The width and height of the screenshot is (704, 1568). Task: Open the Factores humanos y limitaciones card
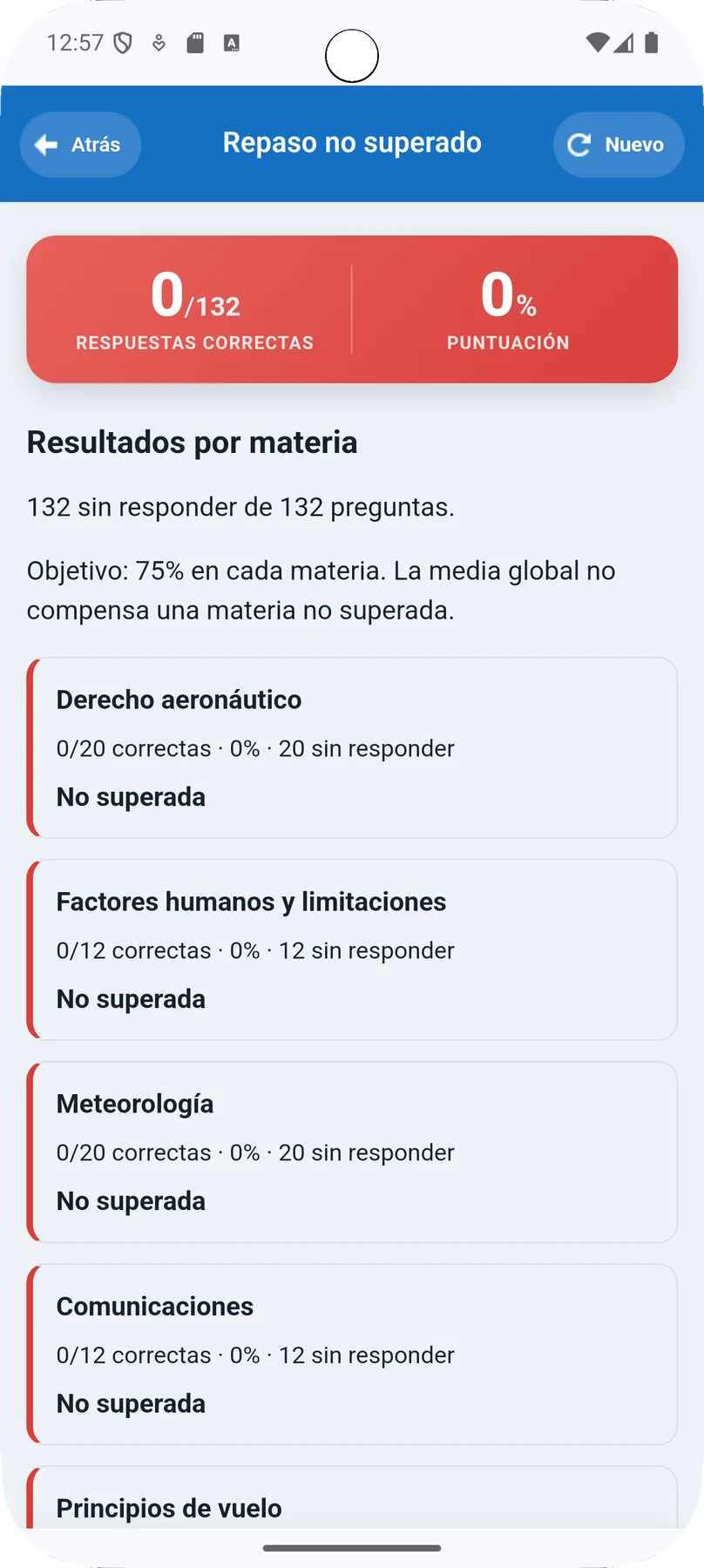pyautogui.click(x=352, y=950)
